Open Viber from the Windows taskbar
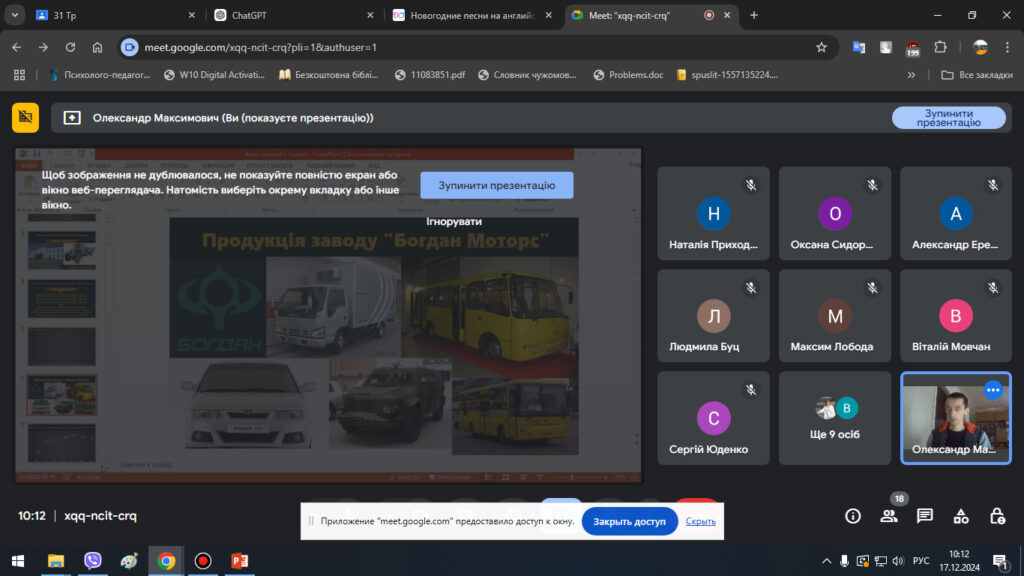 [93, 561]
